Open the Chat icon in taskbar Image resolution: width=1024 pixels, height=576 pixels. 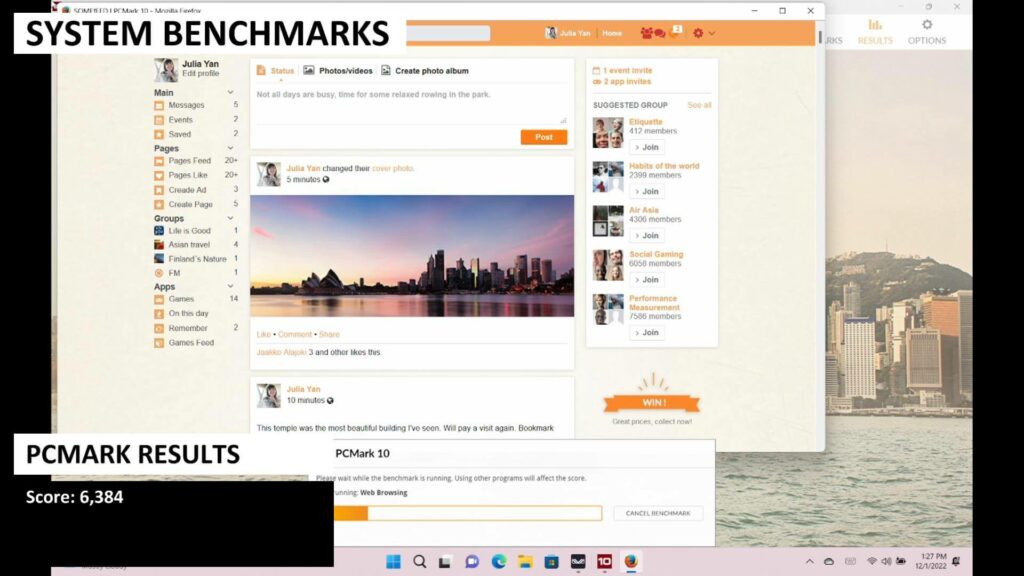pyautogui.click(x=472, y=561)
